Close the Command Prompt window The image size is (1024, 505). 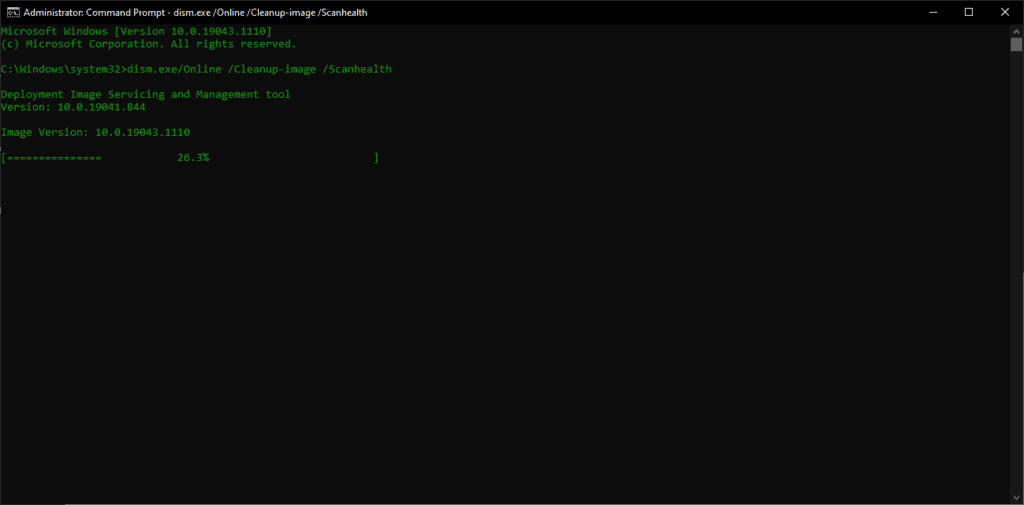[x=1005, y=12]
